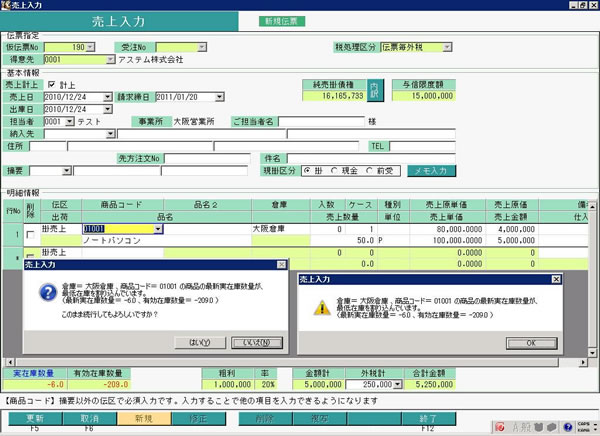
Task: Toggle the 計上 checkbox
Action: tap(52, 84)
